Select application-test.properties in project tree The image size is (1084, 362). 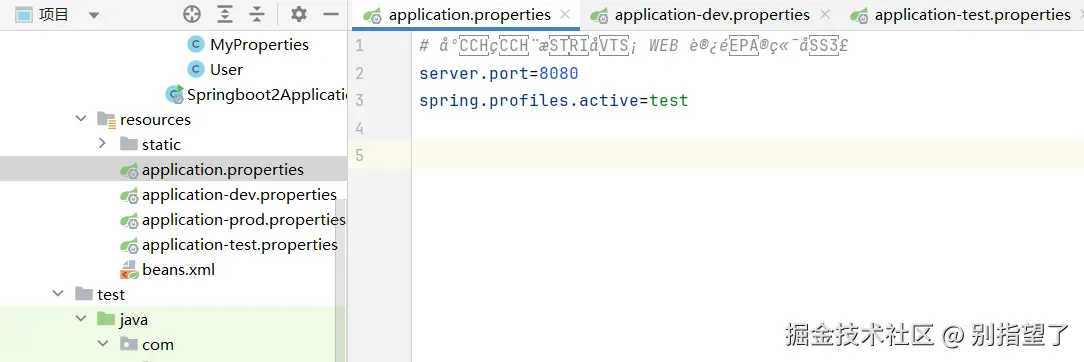click(x=240, y=245)
